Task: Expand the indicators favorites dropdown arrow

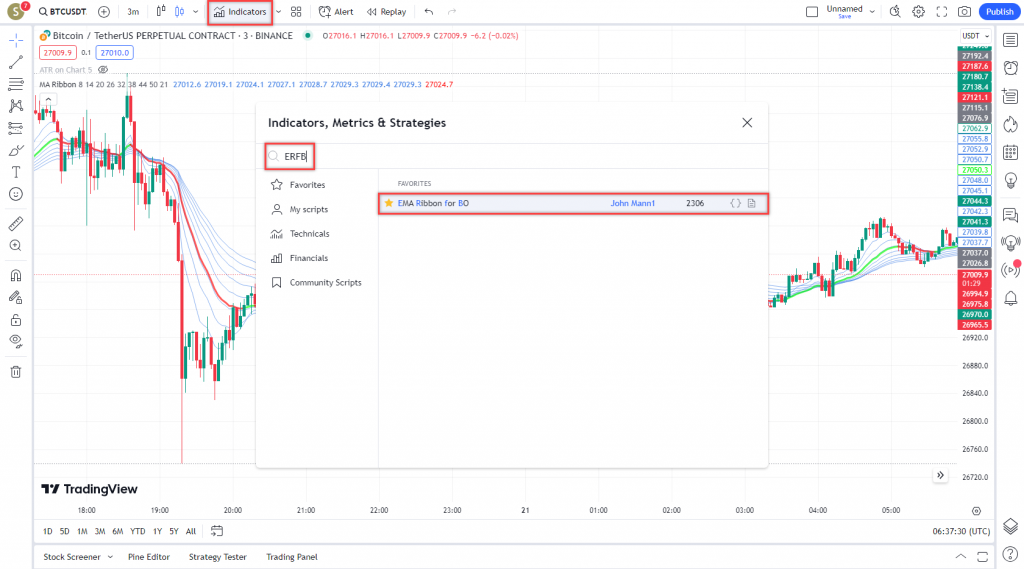Action: pos(278,12)
